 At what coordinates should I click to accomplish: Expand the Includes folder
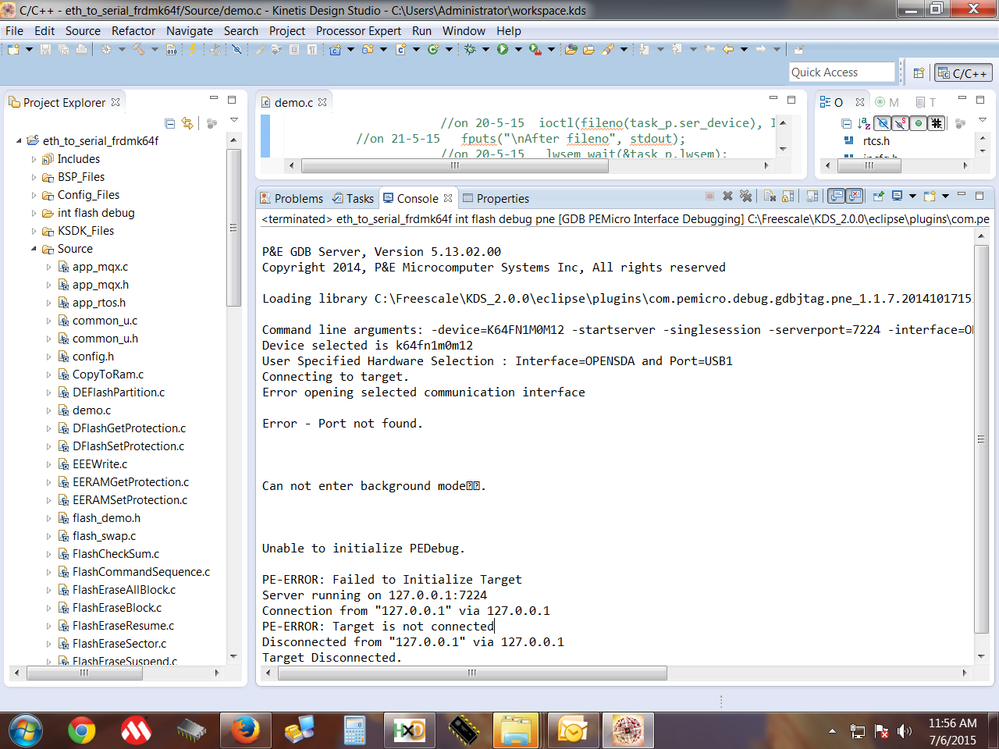34,159
